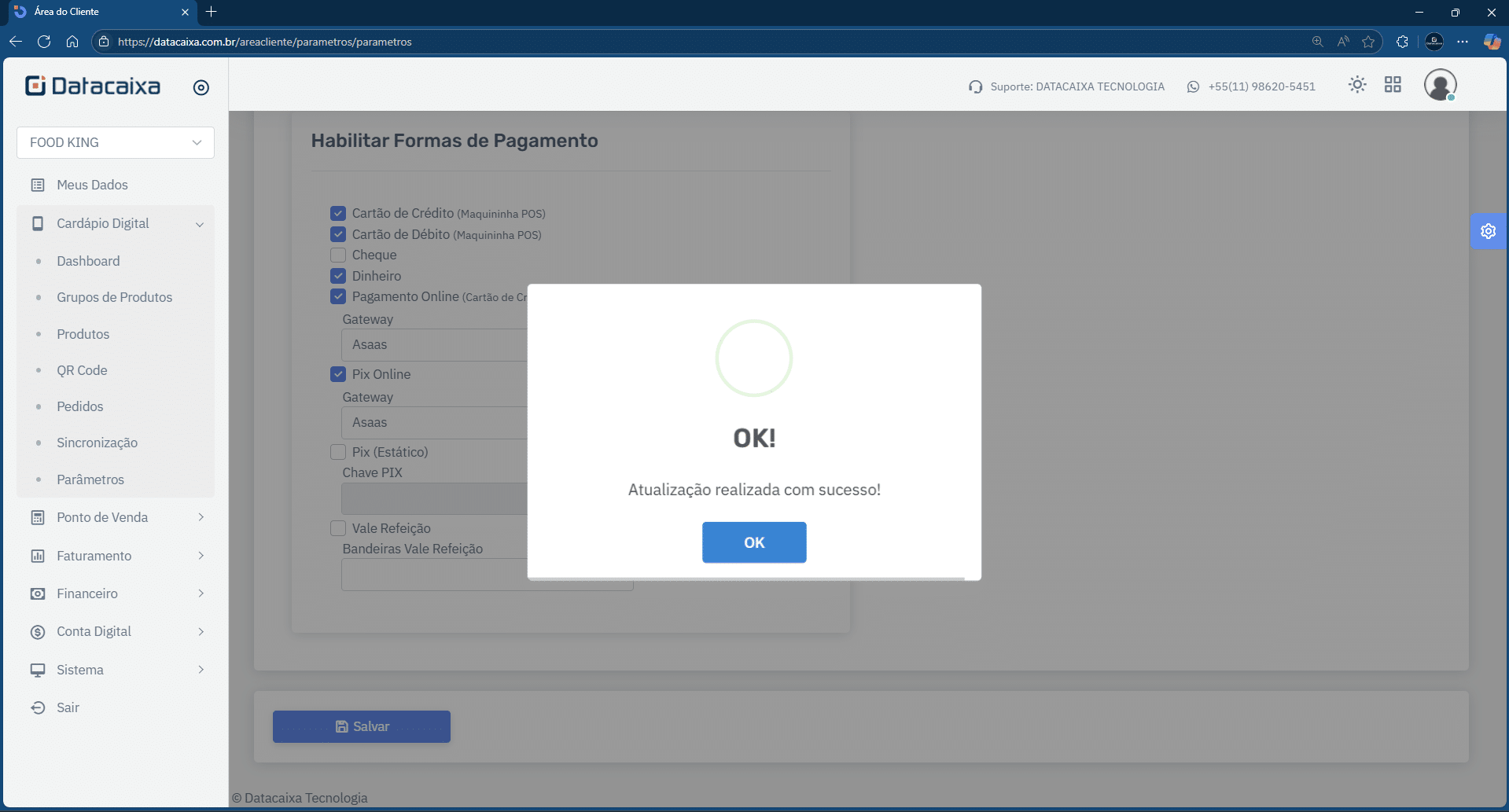Uncheck the Dinheiro payment option
This screenshot has height=812, width=1509.
click(x=338, y=276)
